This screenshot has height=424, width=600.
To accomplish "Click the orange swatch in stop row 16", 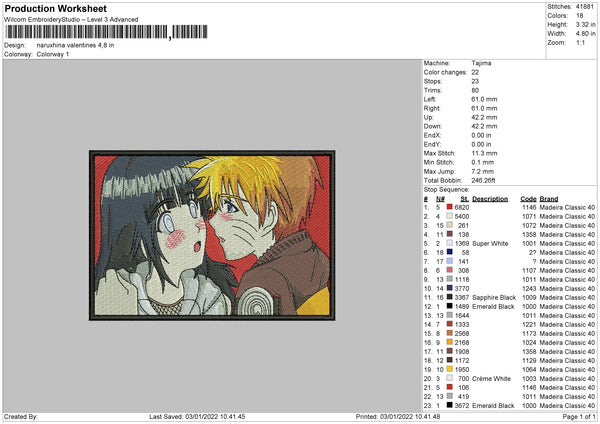I will (x=450, y=342).
